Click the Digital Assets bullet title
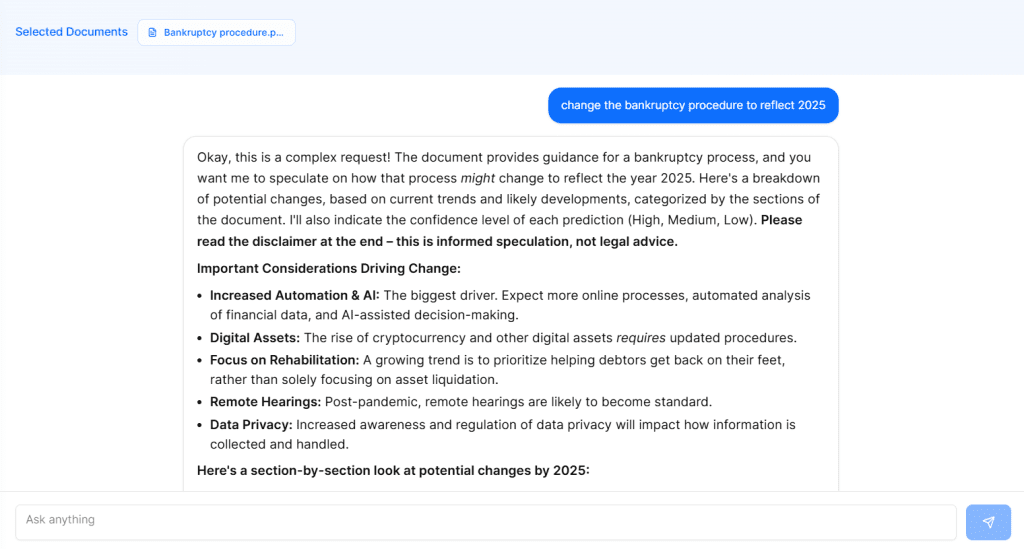 (255, 338)
